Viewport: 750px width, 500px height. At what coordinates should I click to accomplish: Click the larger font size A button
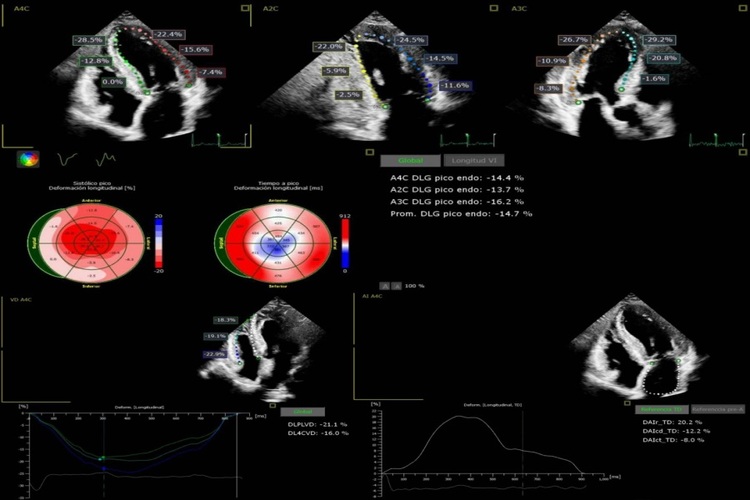click(397, 286)
